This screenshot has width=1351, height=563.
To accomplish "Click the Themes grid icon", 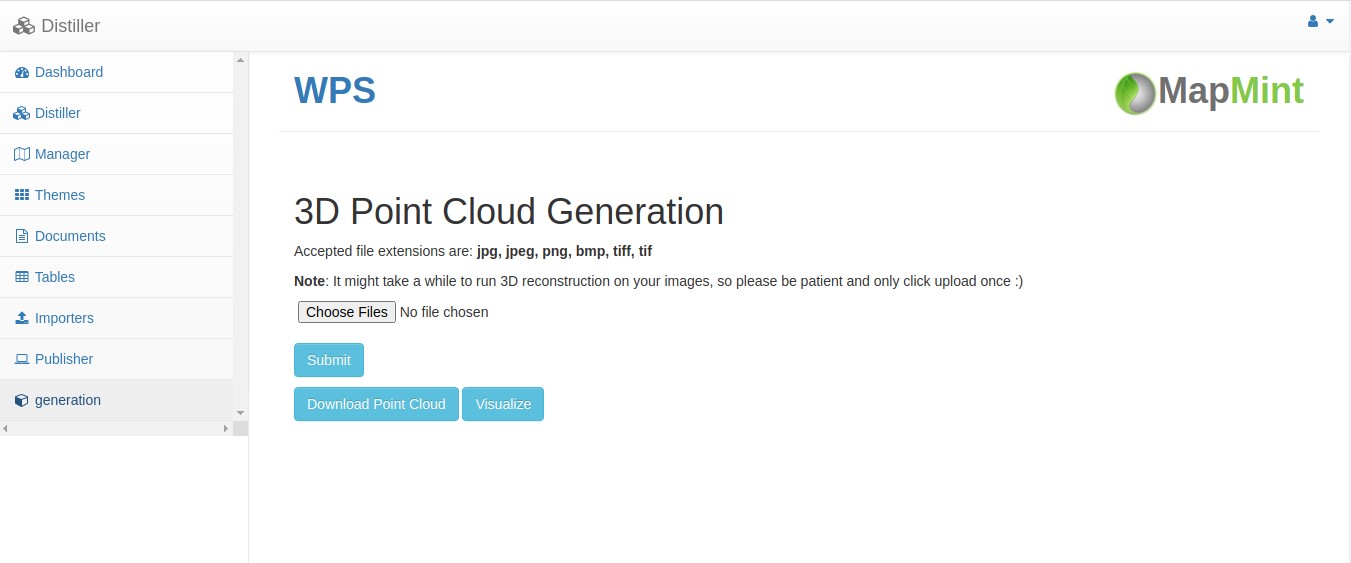I will click(22, 196).
